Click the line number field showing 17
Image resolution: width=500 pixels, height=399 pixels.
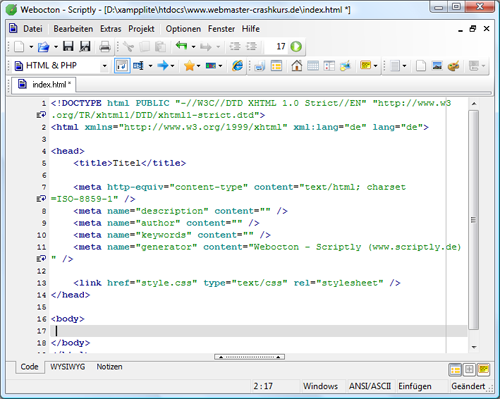coord(277,46)
